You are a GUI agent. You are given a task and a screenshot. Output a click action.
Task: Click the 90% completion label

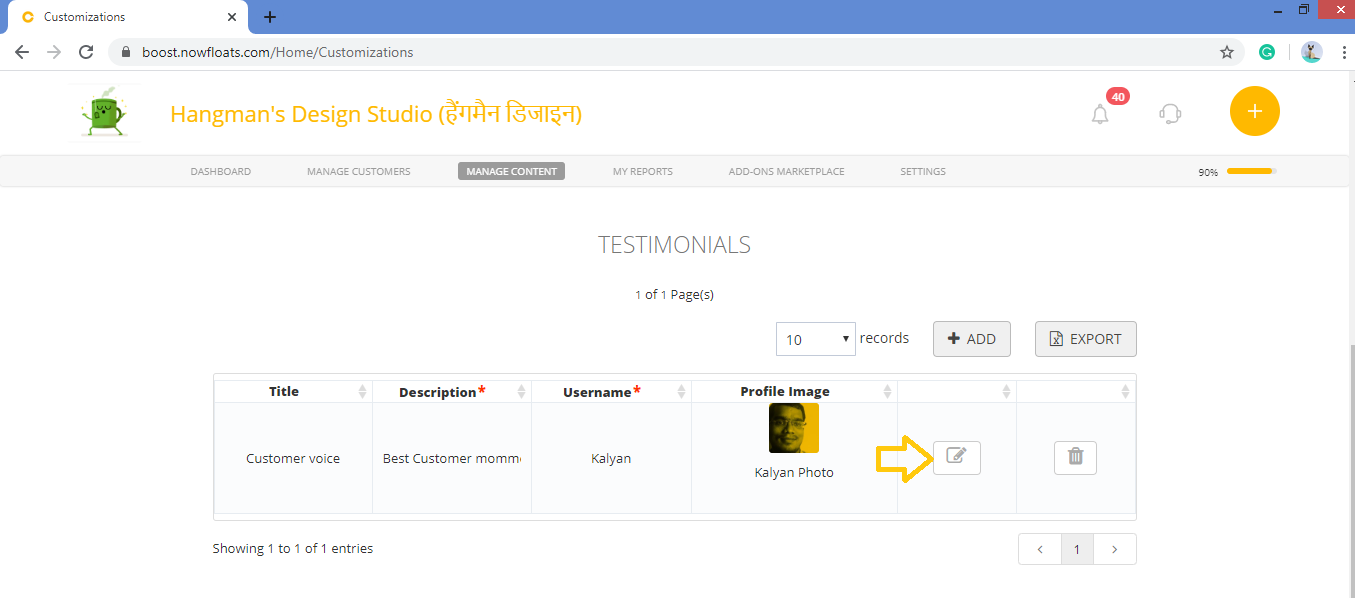coord(1208,172)
